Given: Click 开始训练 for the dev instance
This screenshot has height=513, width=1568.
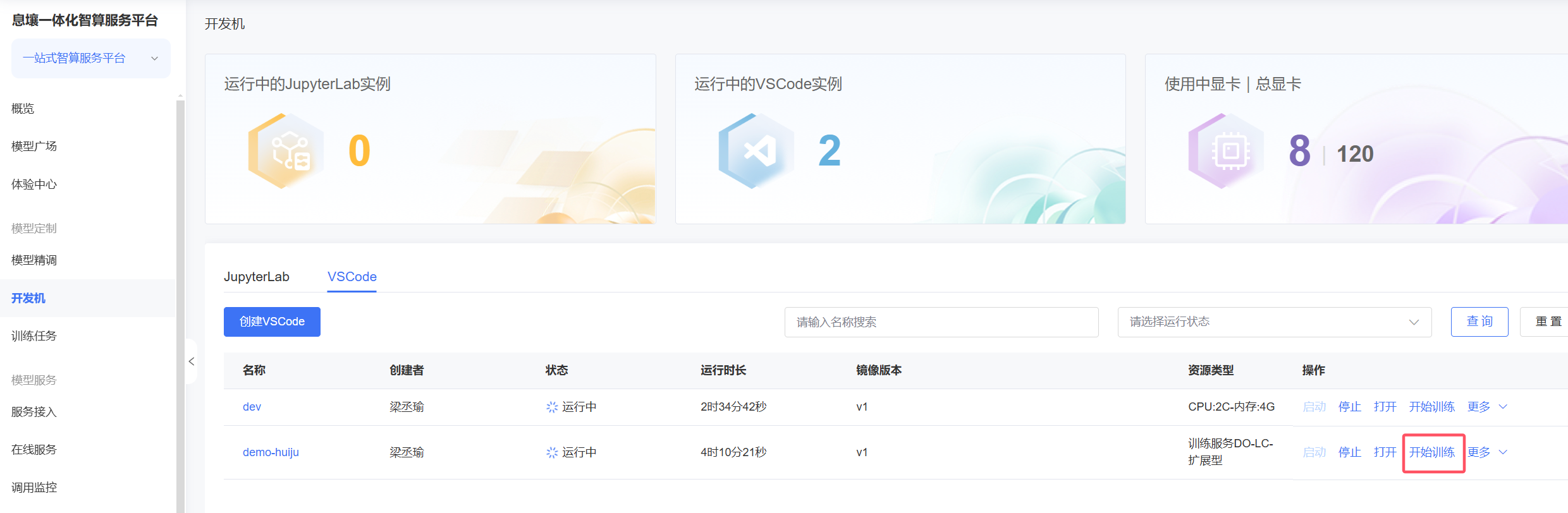Looking at the screenshot, I should point(1432,407).
